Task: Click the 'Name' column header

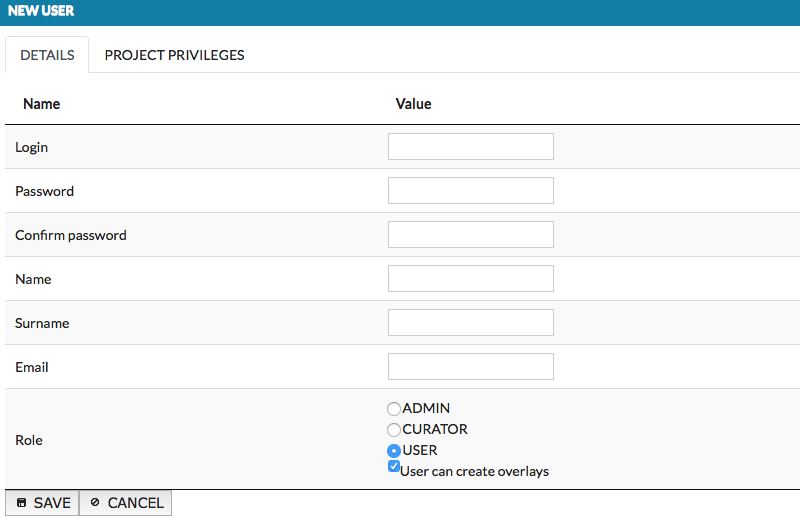Action: pyautogui.click(x=42, y=104)
